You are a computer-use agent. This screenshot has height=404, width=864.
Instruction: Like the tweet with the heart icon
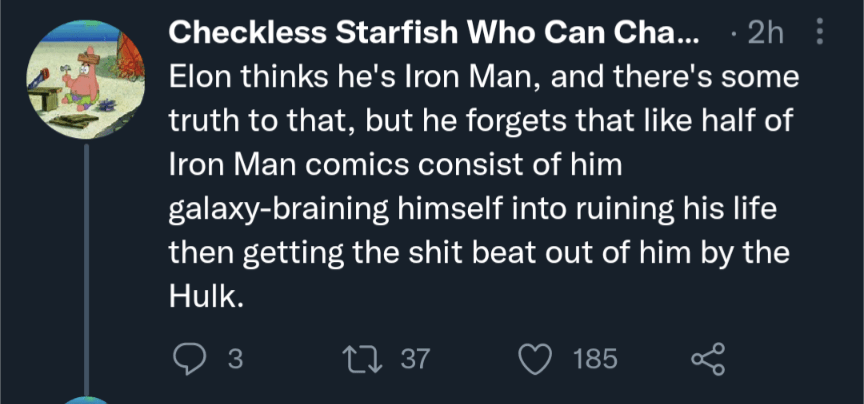click(x=541, y=358)
